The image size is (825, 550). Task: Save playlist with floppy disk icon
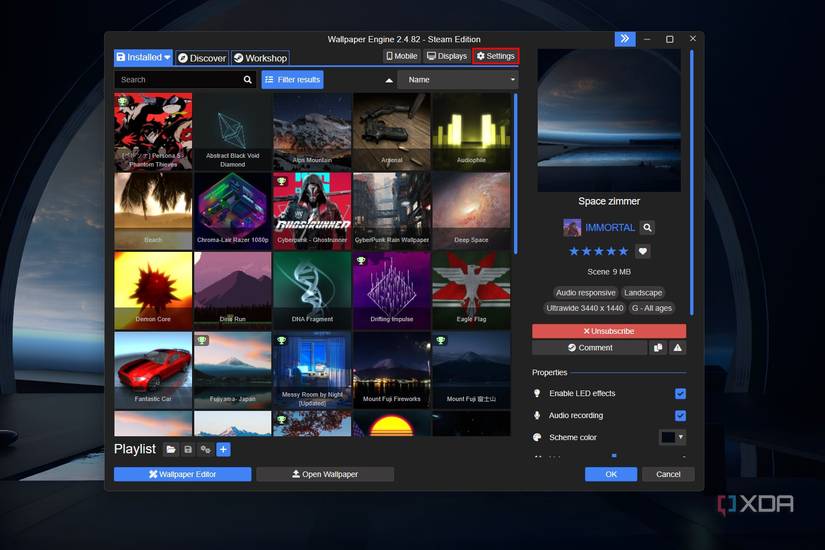click(188, 450)
